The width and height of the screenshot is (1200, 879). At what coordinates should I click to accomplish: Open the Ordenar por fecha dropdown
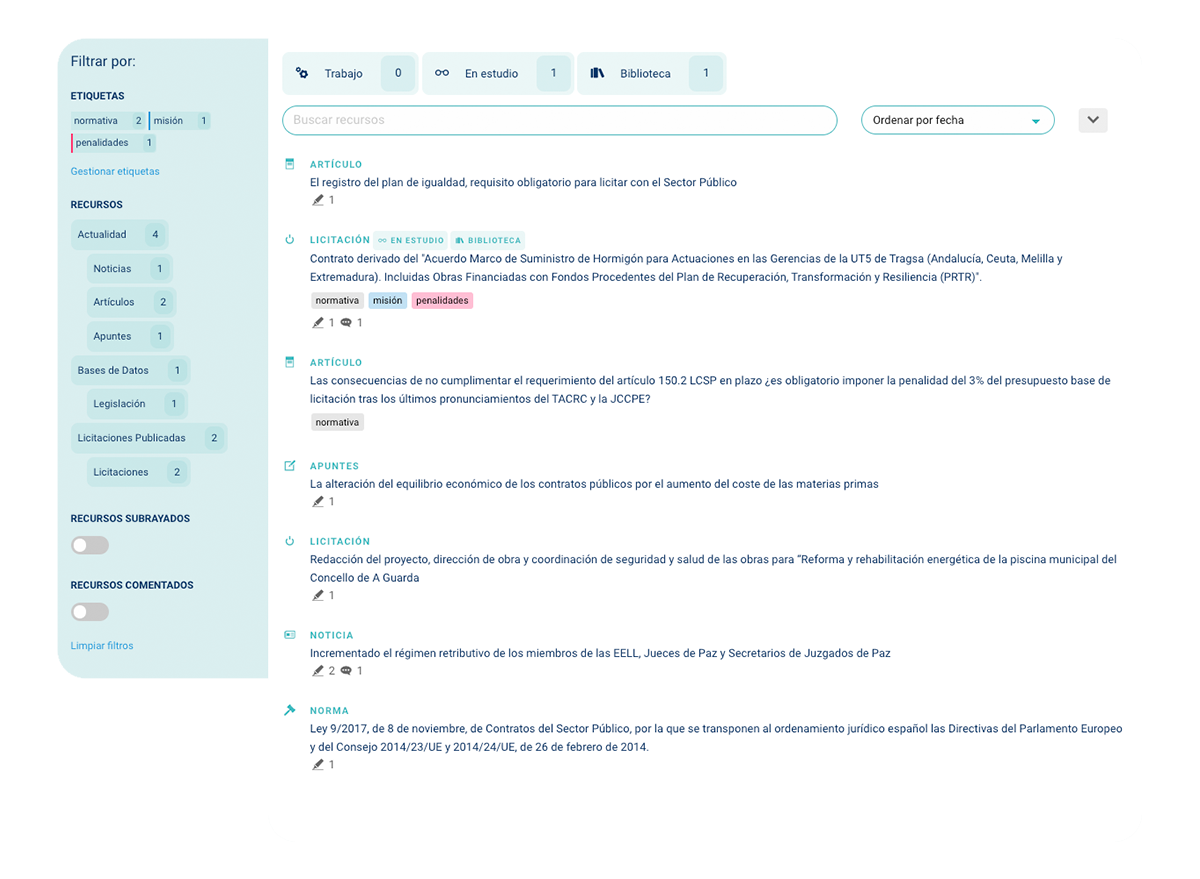pos(957,120)
